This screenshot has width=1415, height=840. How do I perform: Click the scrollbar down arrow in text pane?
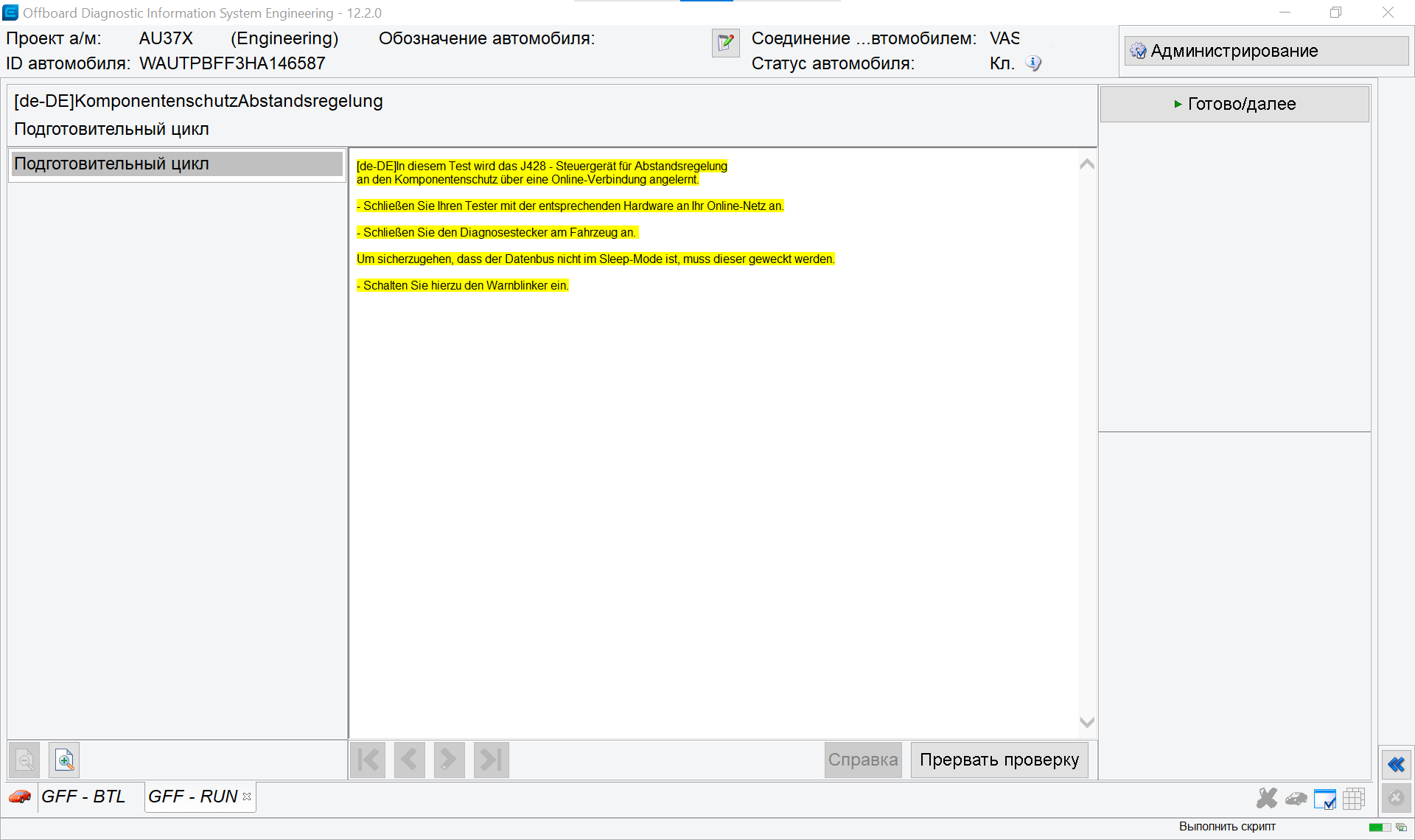(x=1087, y=722)
